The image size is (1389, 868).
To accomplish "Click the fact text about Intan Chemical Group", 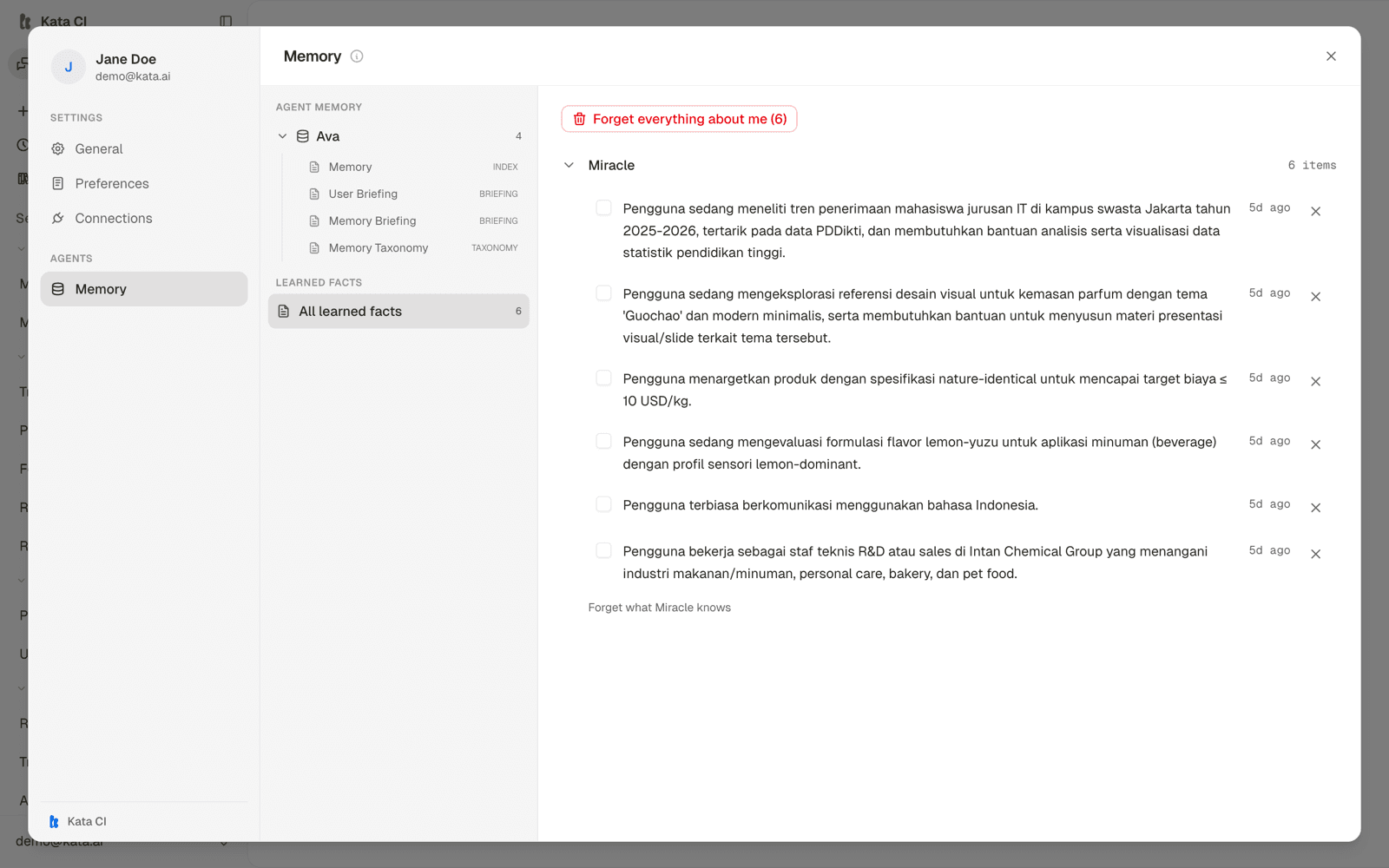I will tap(915, 562).
